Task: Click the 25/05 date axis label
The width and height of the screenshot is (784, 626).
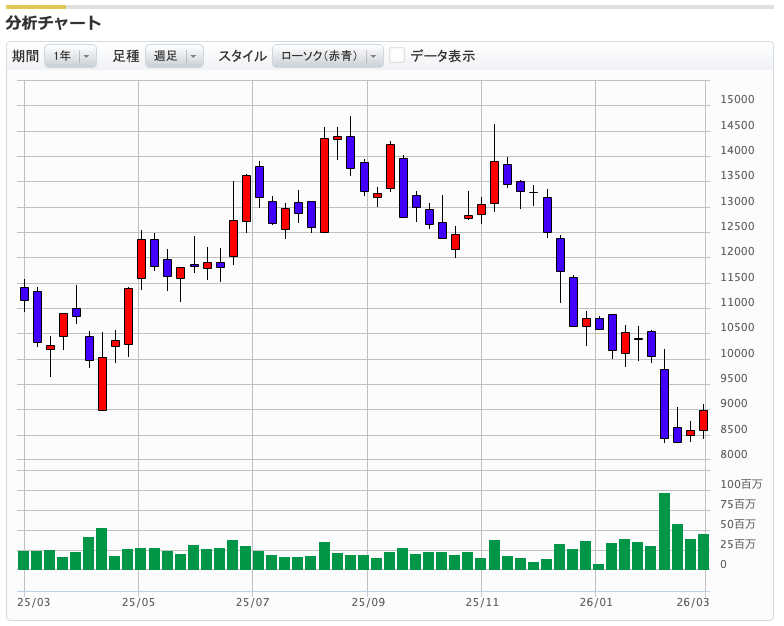Action: [x=138, y=602]
